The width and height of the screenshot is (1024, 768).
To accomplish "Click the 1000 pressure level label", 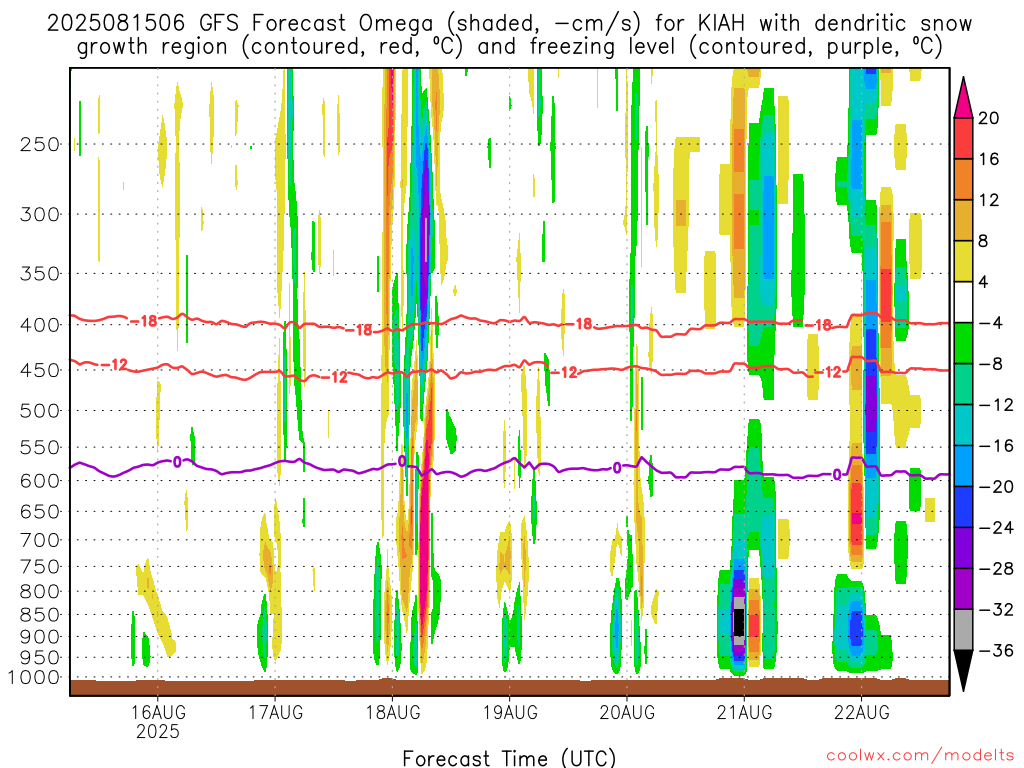I will 34,677.
